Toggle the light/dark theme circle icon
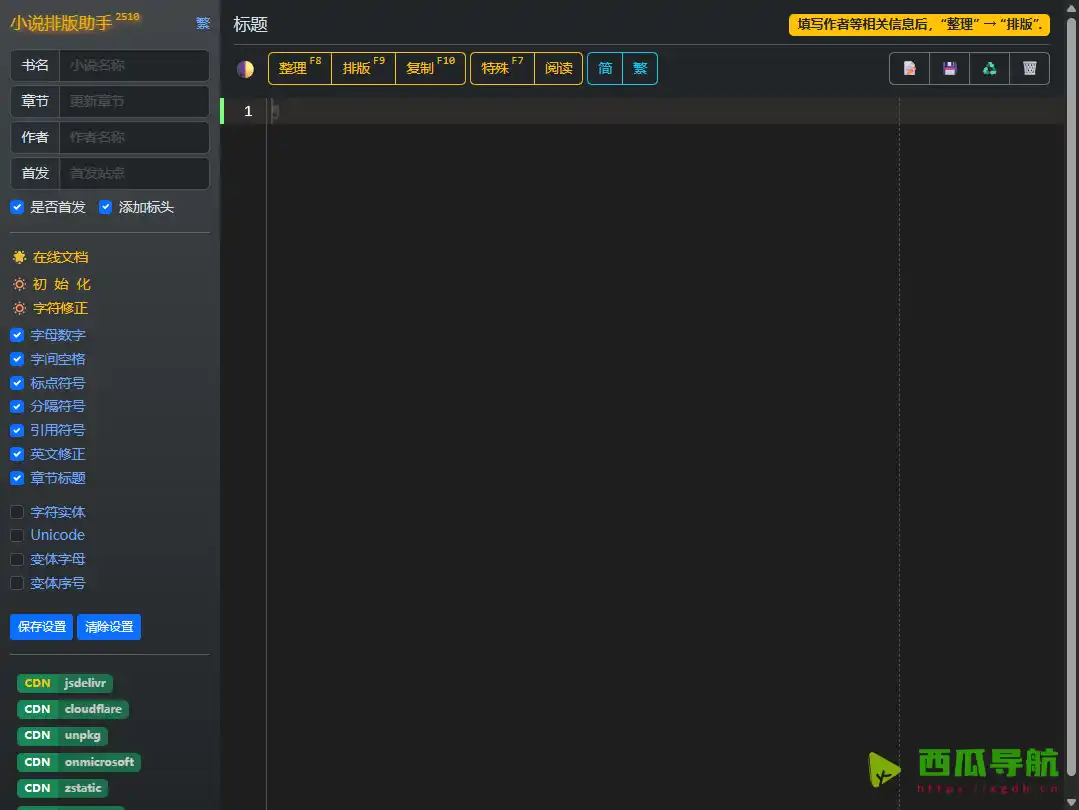Screen dimensions: 1079x810 [x=245, y=69]
